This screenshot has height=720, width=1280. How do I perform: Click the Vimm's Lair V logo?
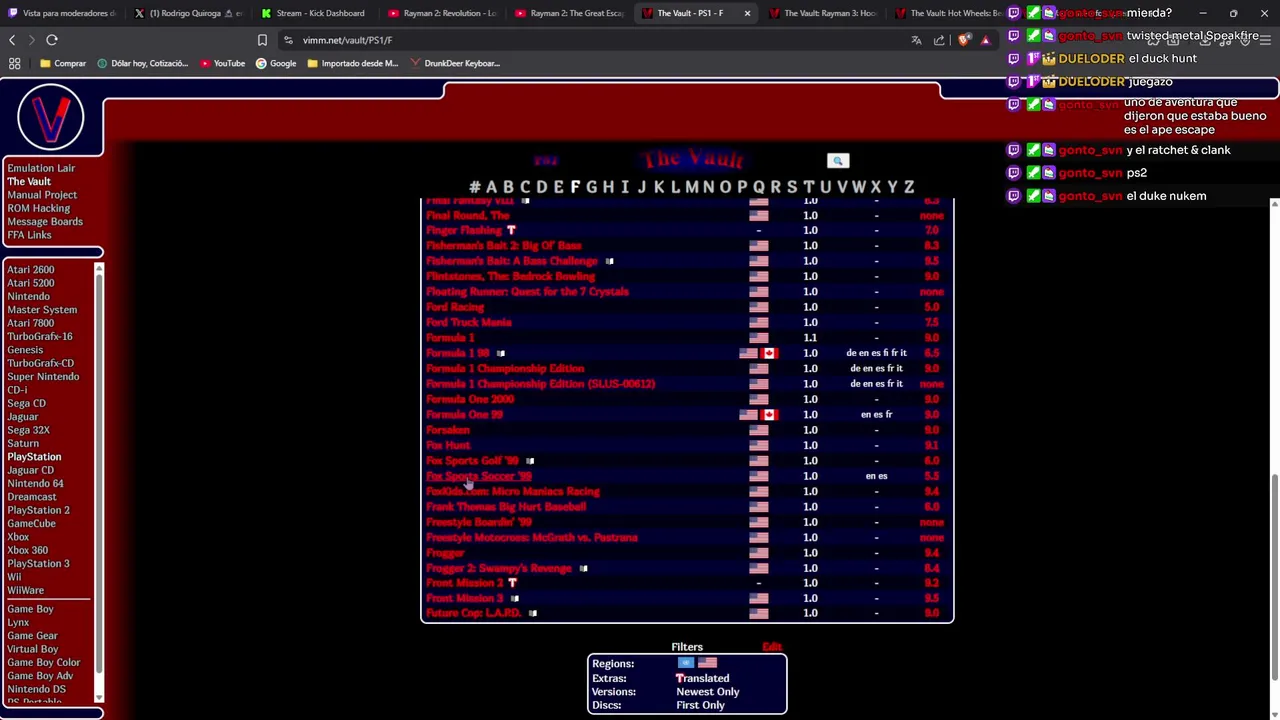[50, 118]
